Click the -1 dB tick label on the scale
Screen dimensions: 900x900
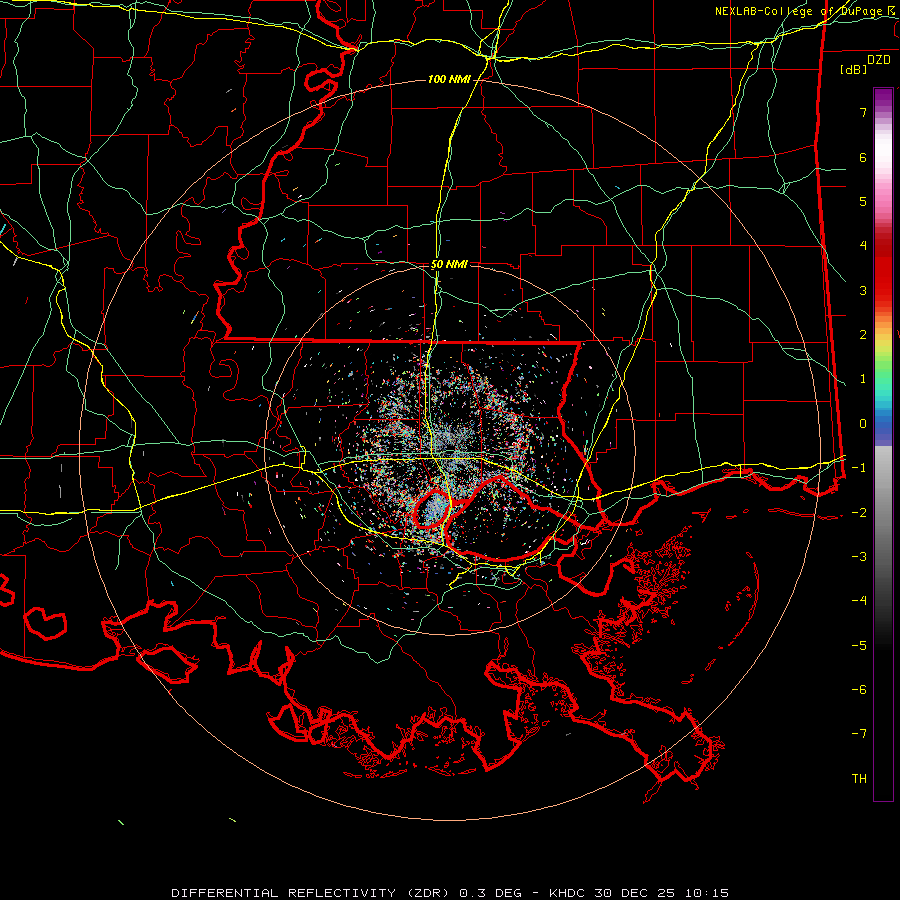pyautogui.click(x=859, y=468)
